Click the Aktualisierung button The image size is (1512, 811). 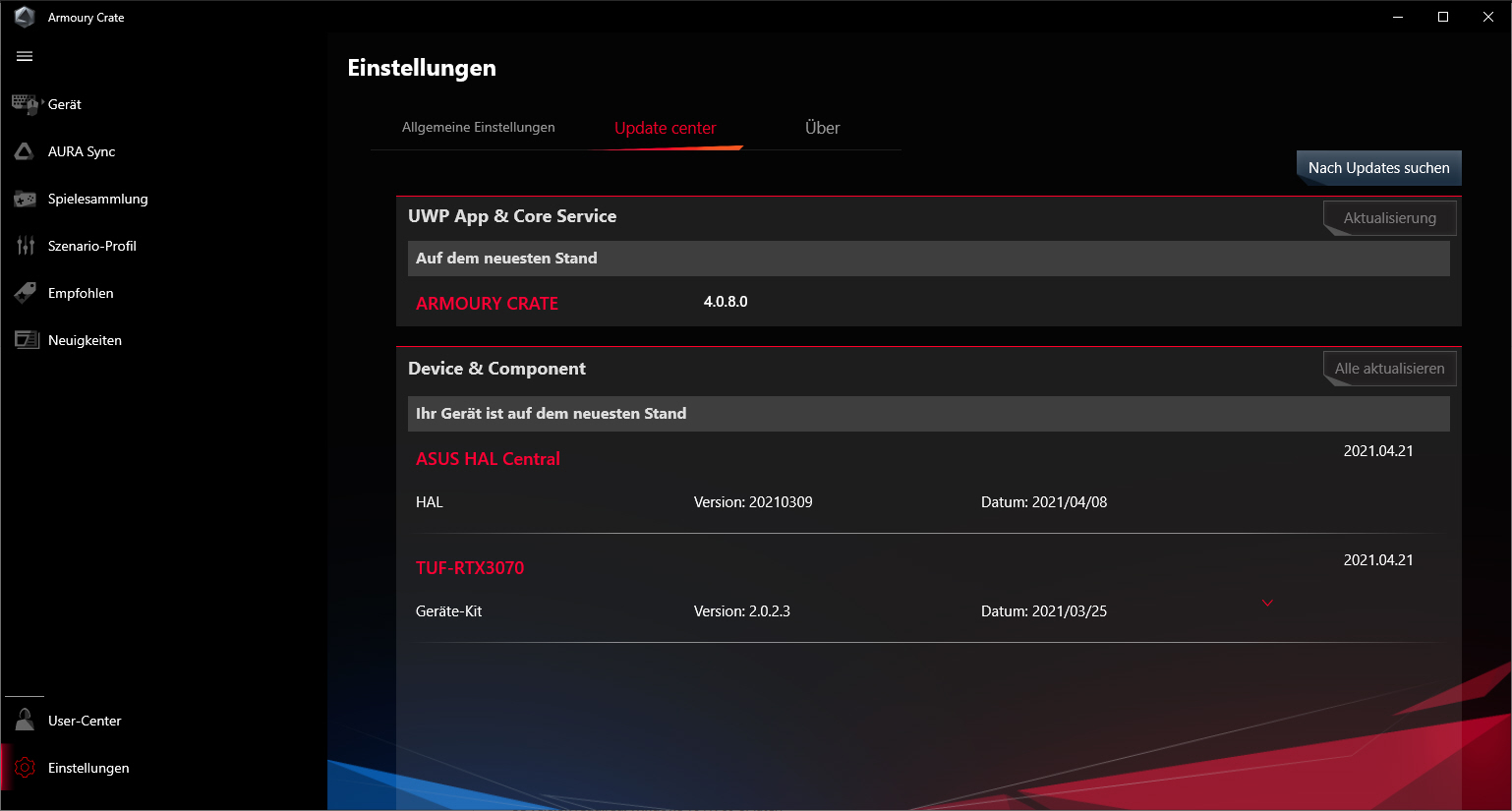pos(1390,218)
